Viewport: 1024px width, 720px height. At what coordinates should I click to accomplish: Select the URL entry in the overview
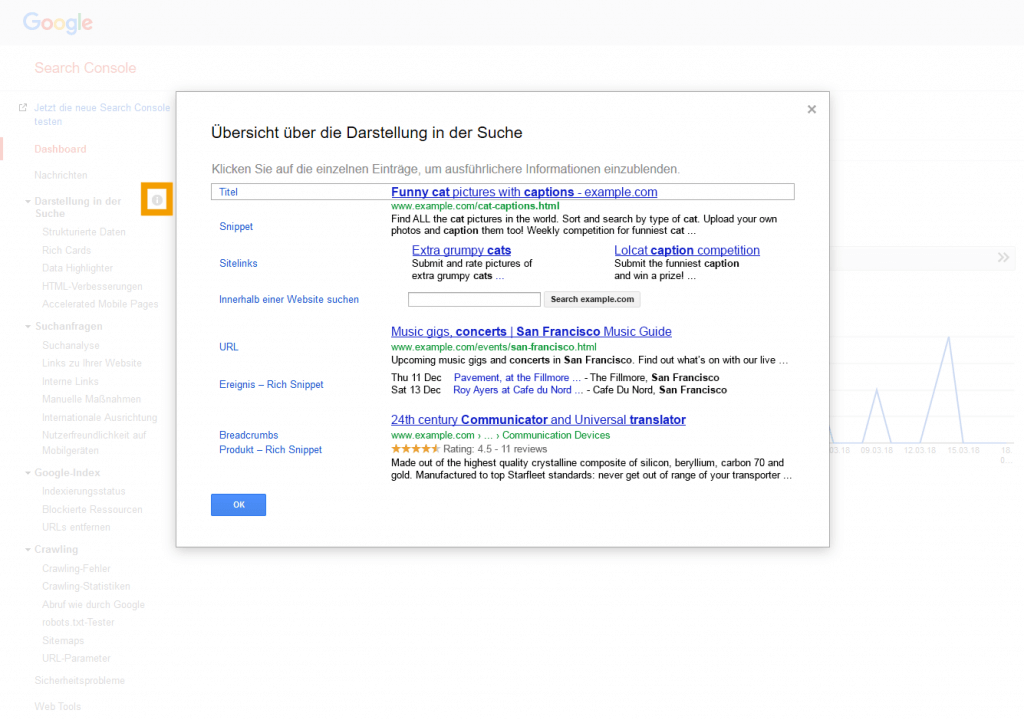pyautogui.click(x=229, y=347)
